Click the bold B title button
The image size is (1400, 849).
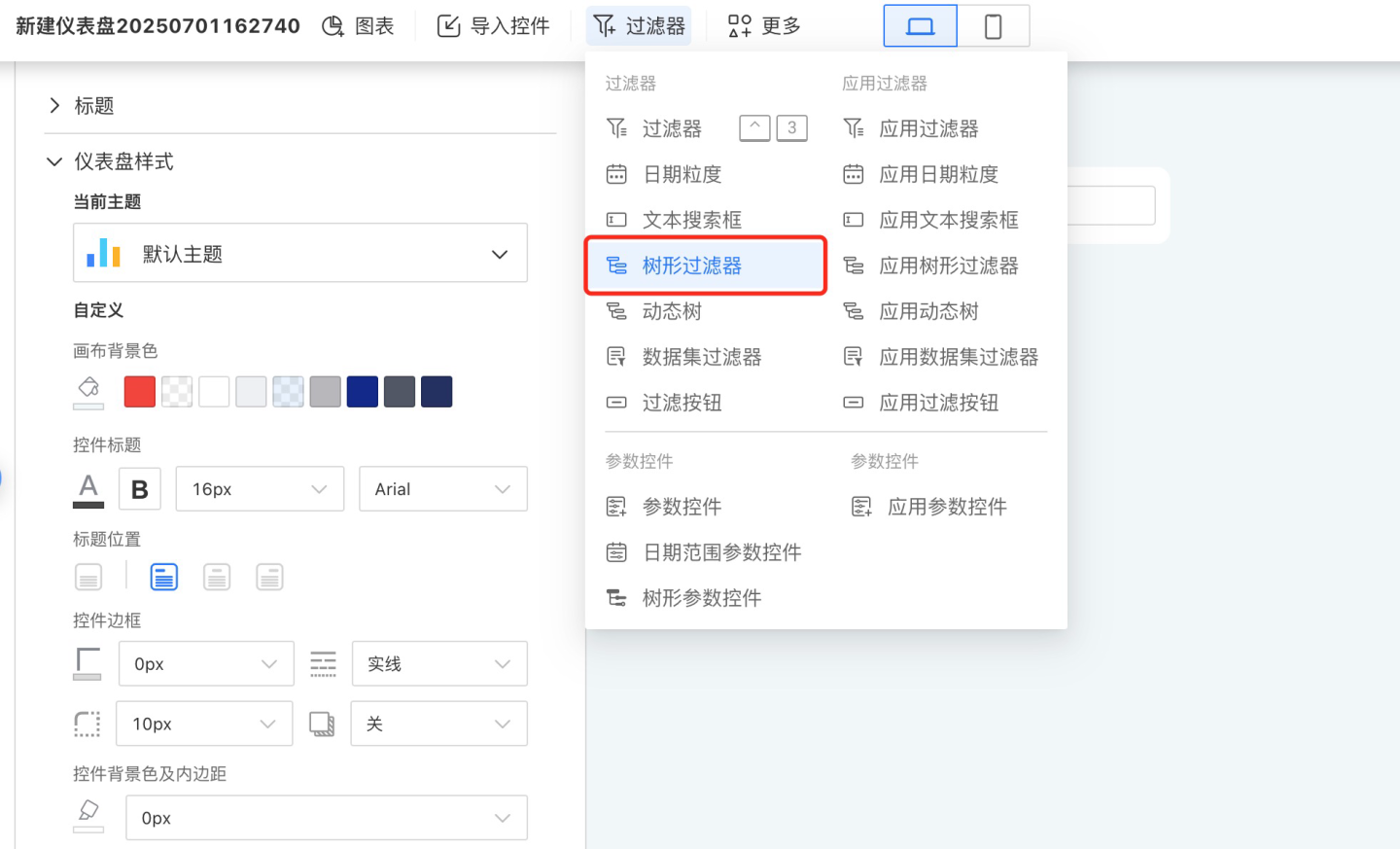[139, 489]
